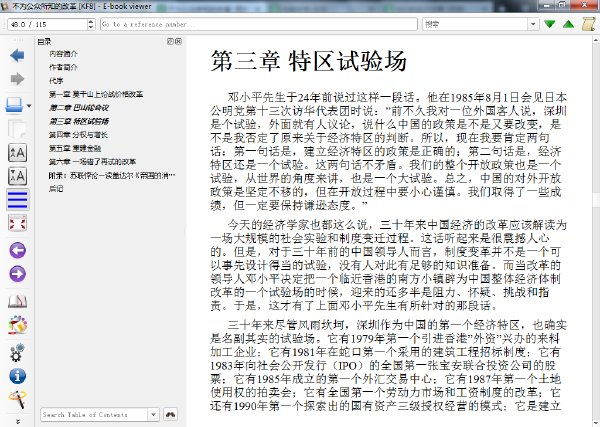The image size is (600, 427).
Task: Go to next page with purple arrow
Action: 17,274
